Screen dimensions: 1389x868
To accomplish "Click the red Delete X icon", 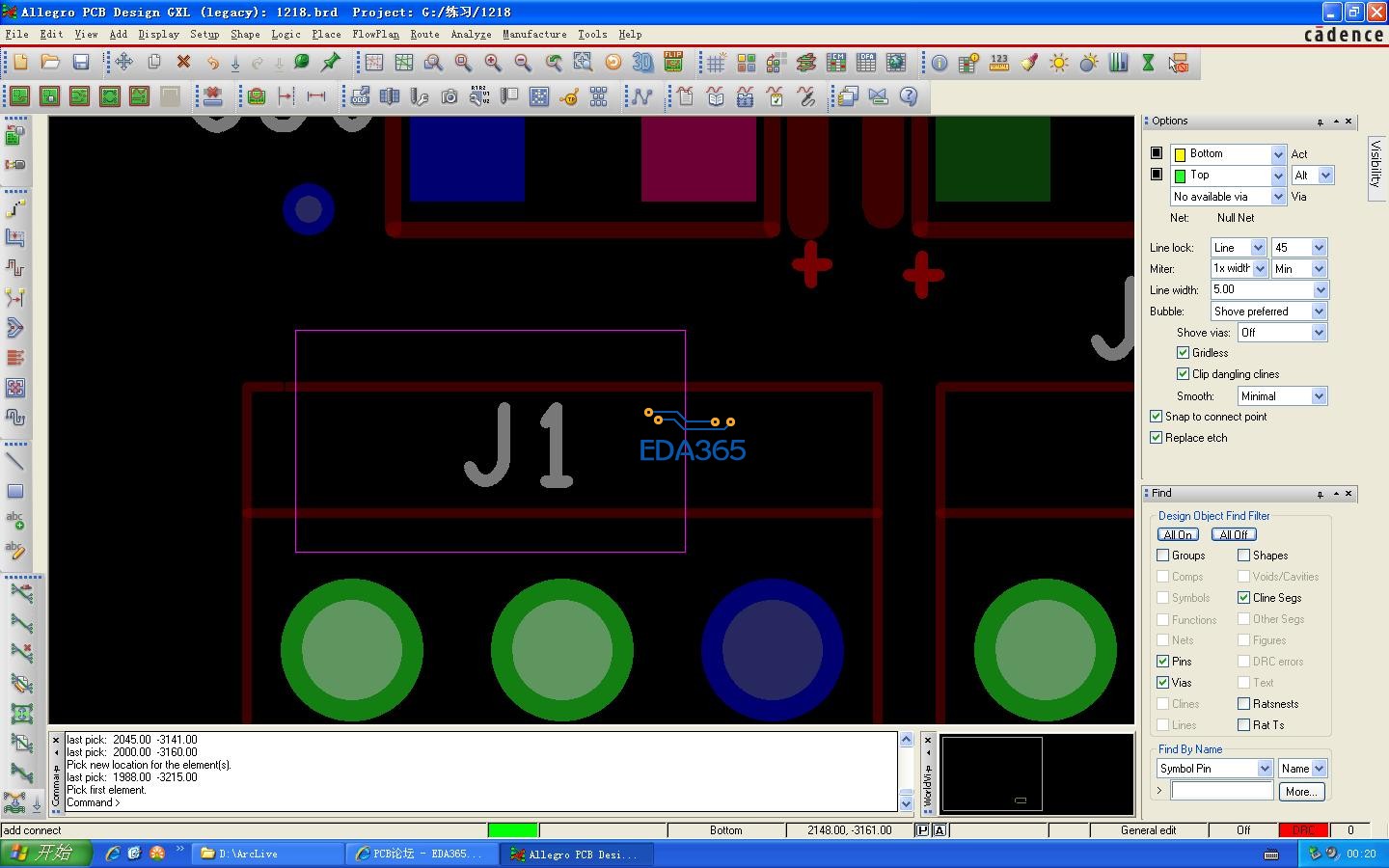I will pos(183,63).
